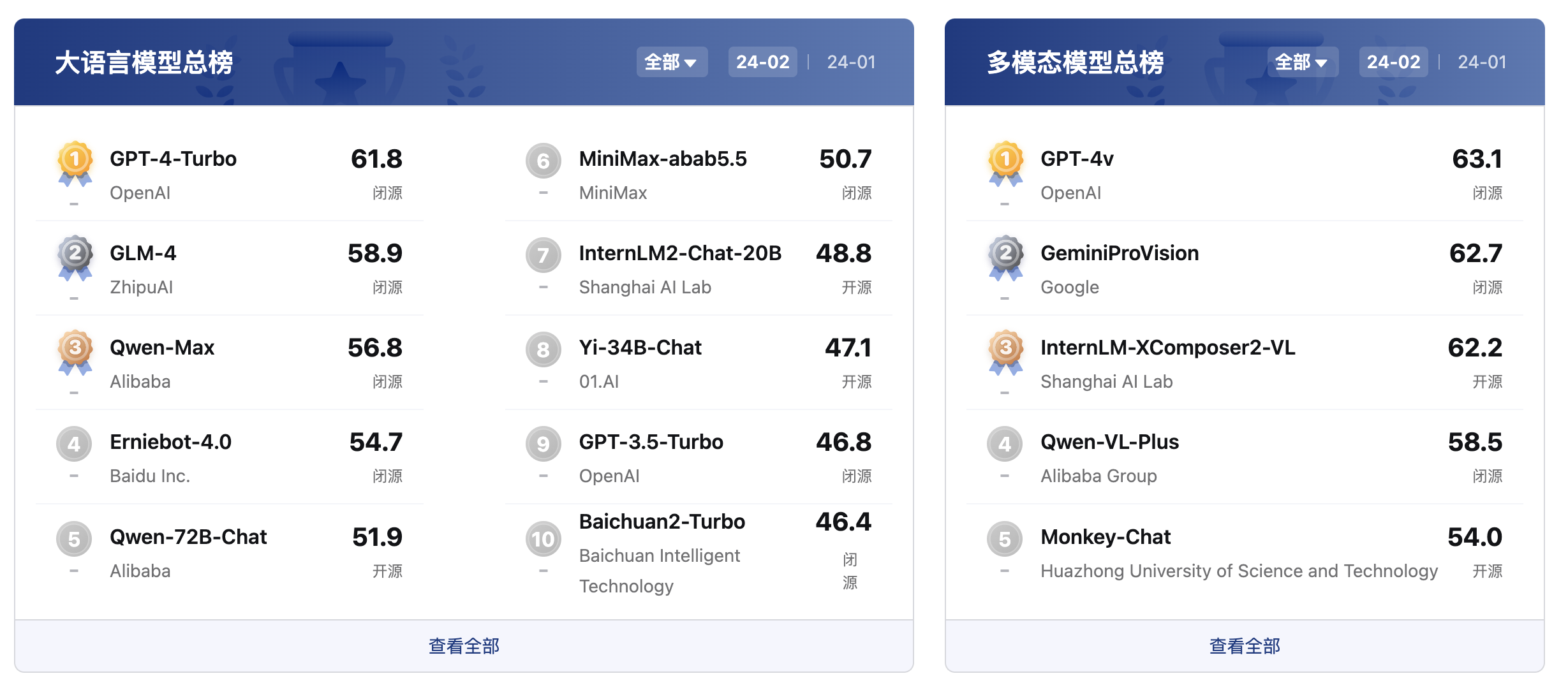Click rank 5 badge beside Monkey-Chat
The height and width of the screenshot is (690, 1568).
click(x=1005, y=539)
